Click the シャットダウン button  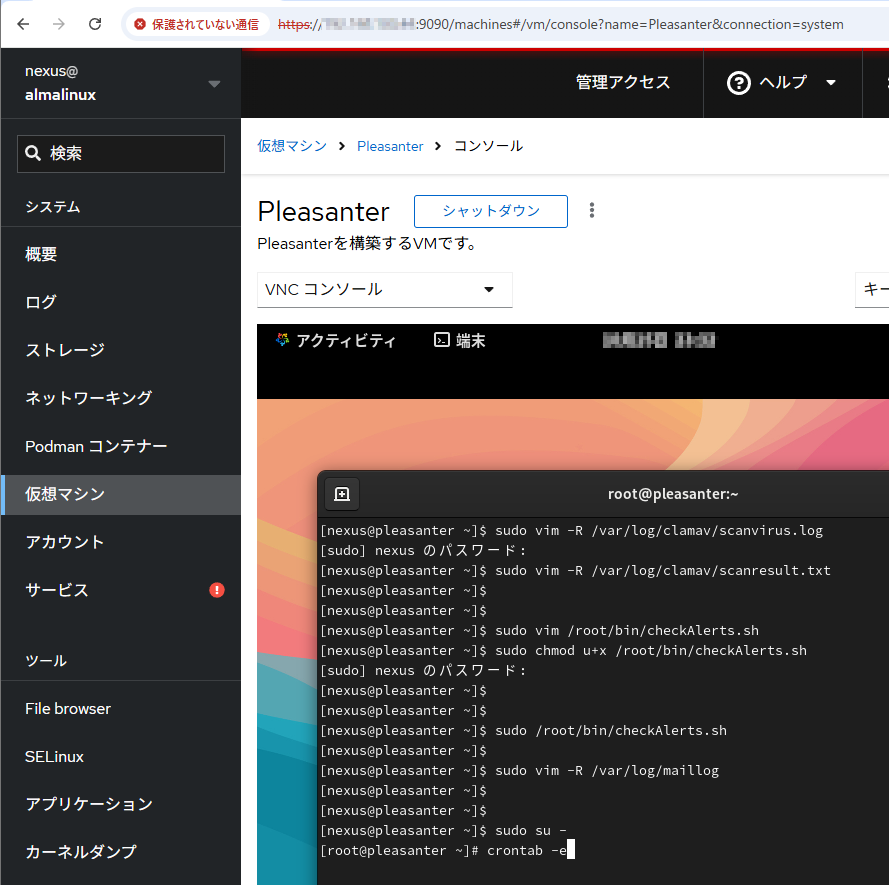click(x=491, y=211)
